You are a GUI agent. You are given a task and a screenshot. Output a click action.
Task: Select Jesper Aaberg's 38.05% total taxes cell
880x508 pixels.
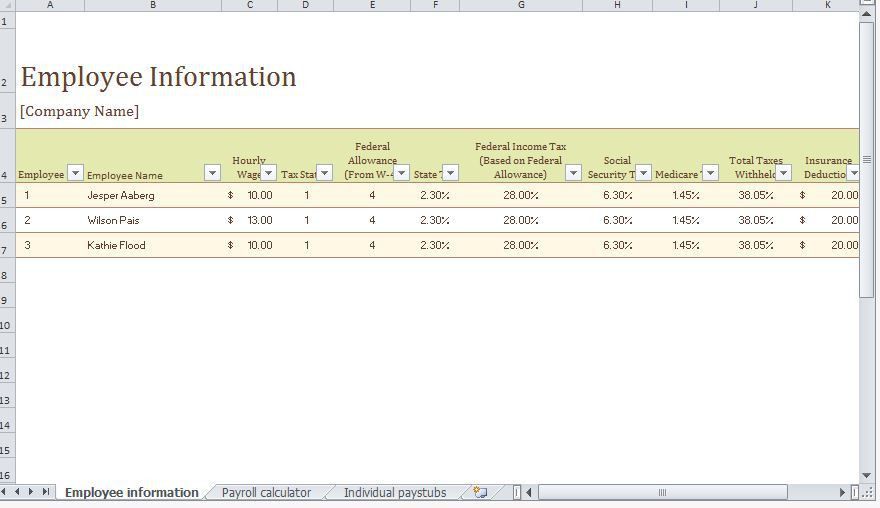756,195
